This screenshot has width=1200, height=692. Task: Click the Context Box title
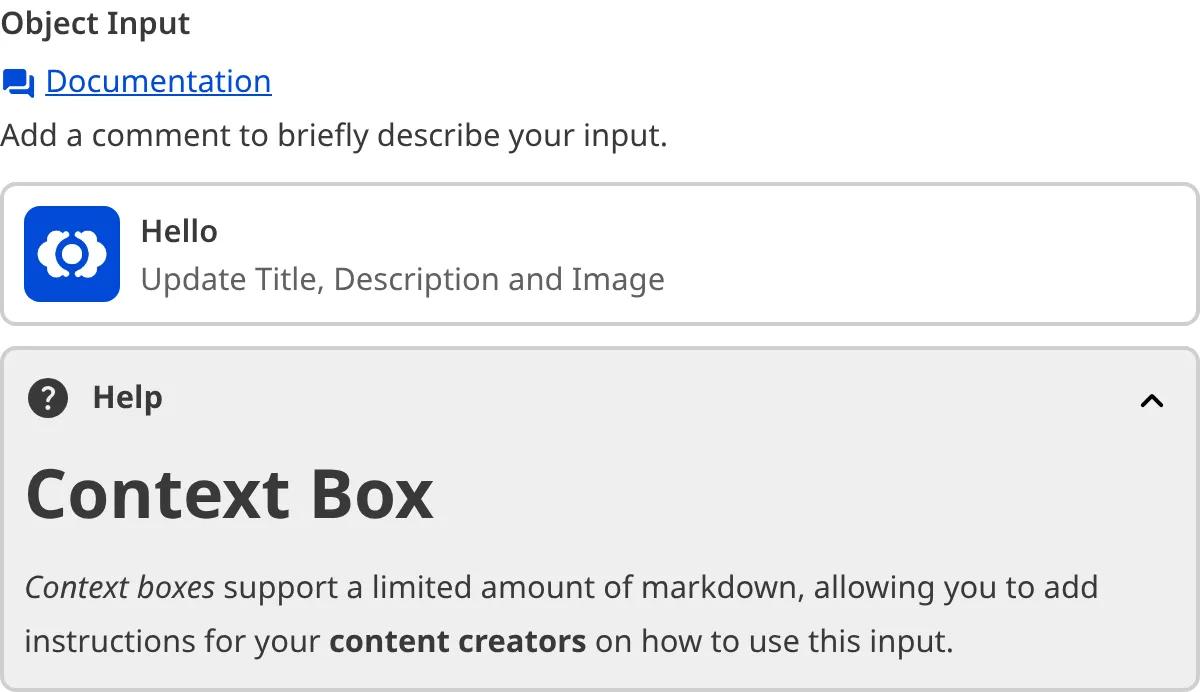(x=231, y=493)
